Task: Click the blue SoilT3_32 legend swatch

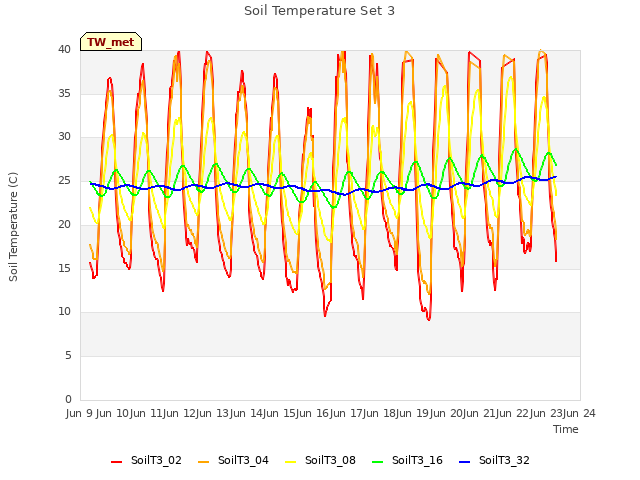Action: tap(464, 462)
